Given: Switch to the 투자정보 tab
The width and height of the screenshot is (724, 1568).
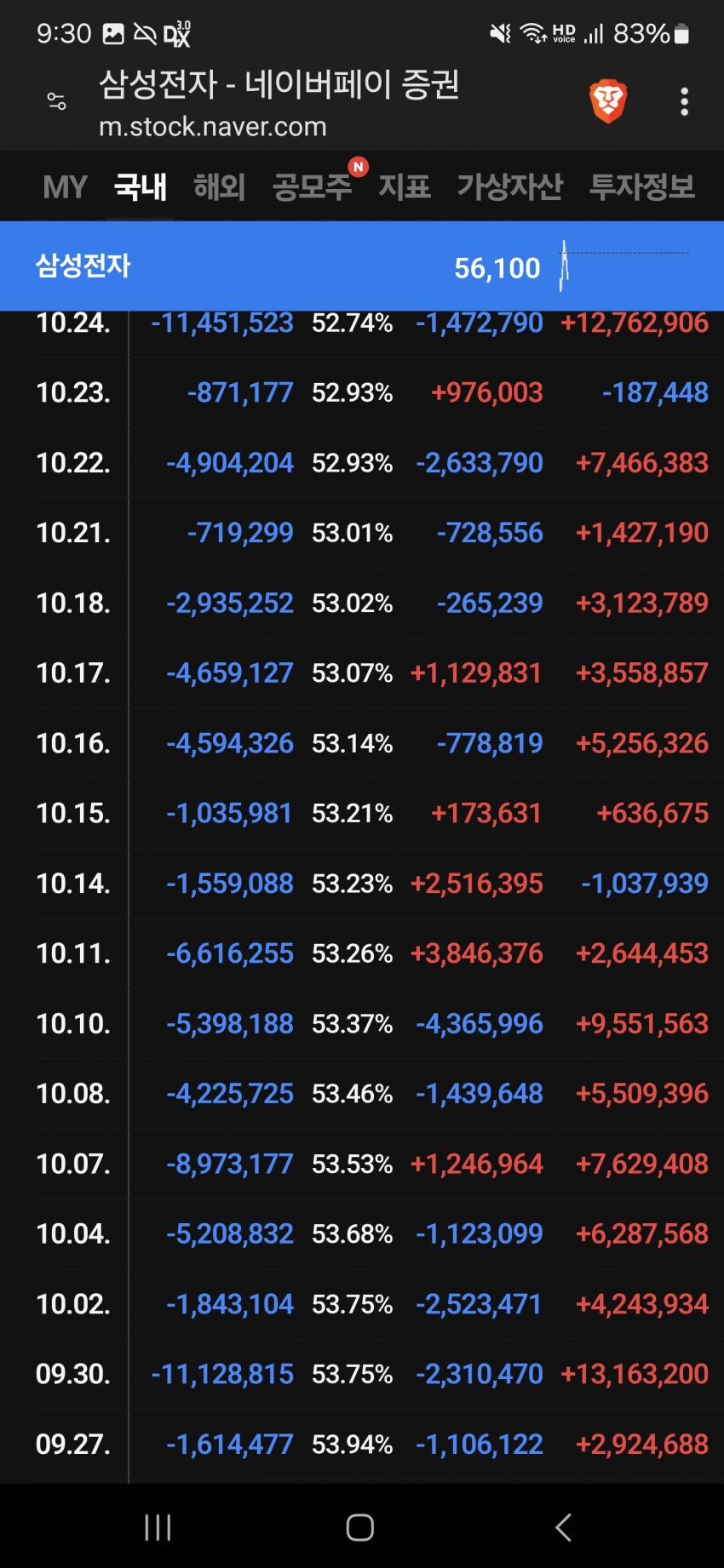Looking at the screenshot, I should [x=642, y=187].
